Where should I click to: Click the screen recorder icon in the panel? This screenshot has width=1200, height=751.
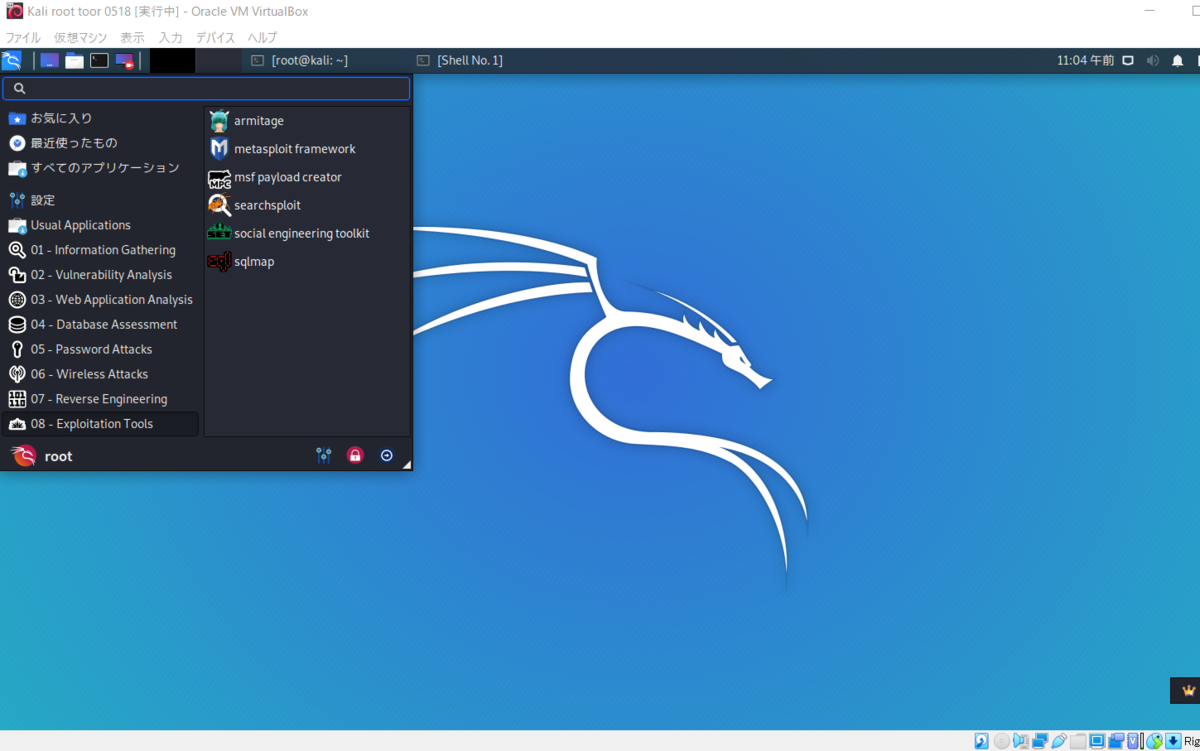(125, 61)
